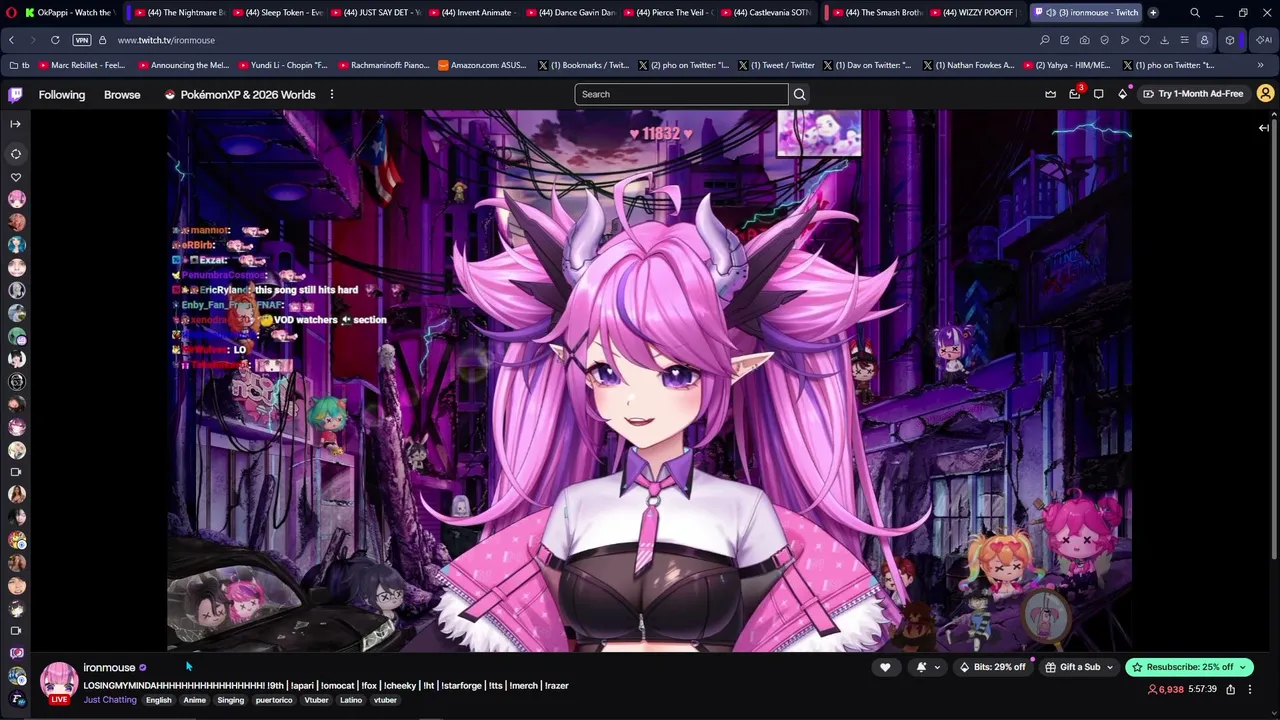Click the ironmouse stream video
Screen dimensions: 1280x720
coord(649,381)
